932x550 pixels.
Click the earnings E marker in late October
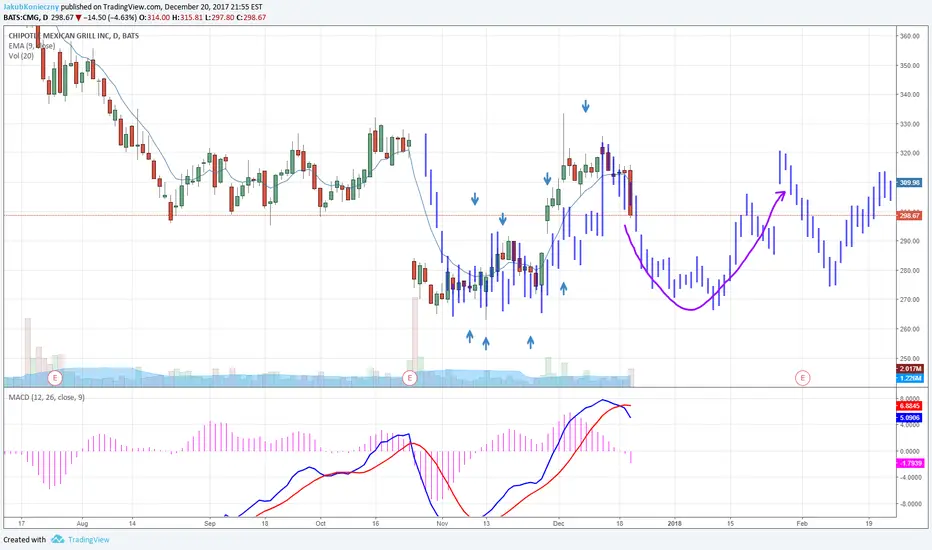click(409, 378)
